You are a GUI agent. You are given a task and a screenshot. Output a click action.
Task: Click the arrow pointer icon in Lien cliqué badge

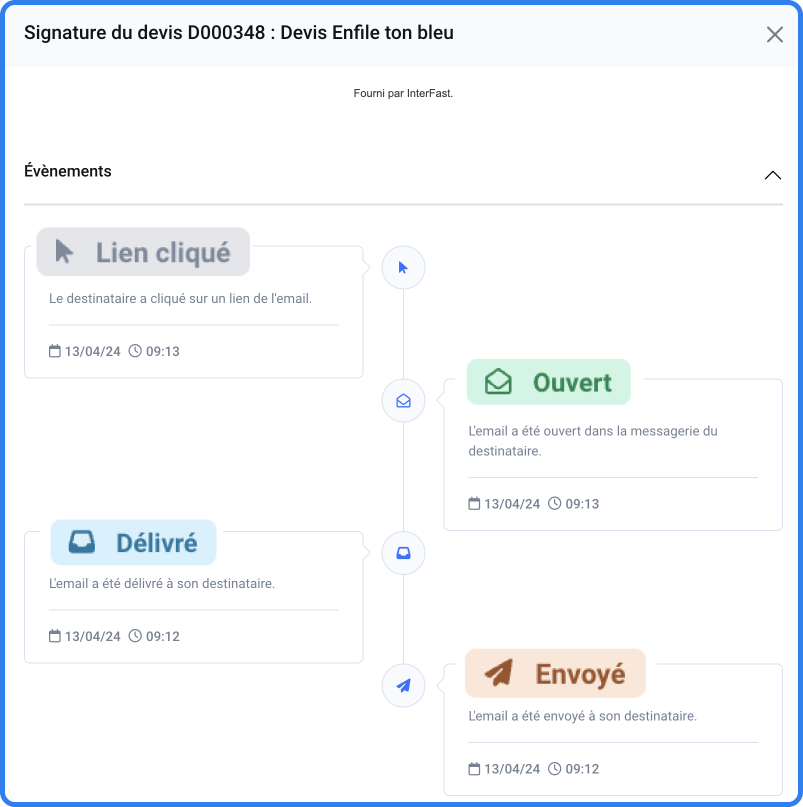(64, 251)
